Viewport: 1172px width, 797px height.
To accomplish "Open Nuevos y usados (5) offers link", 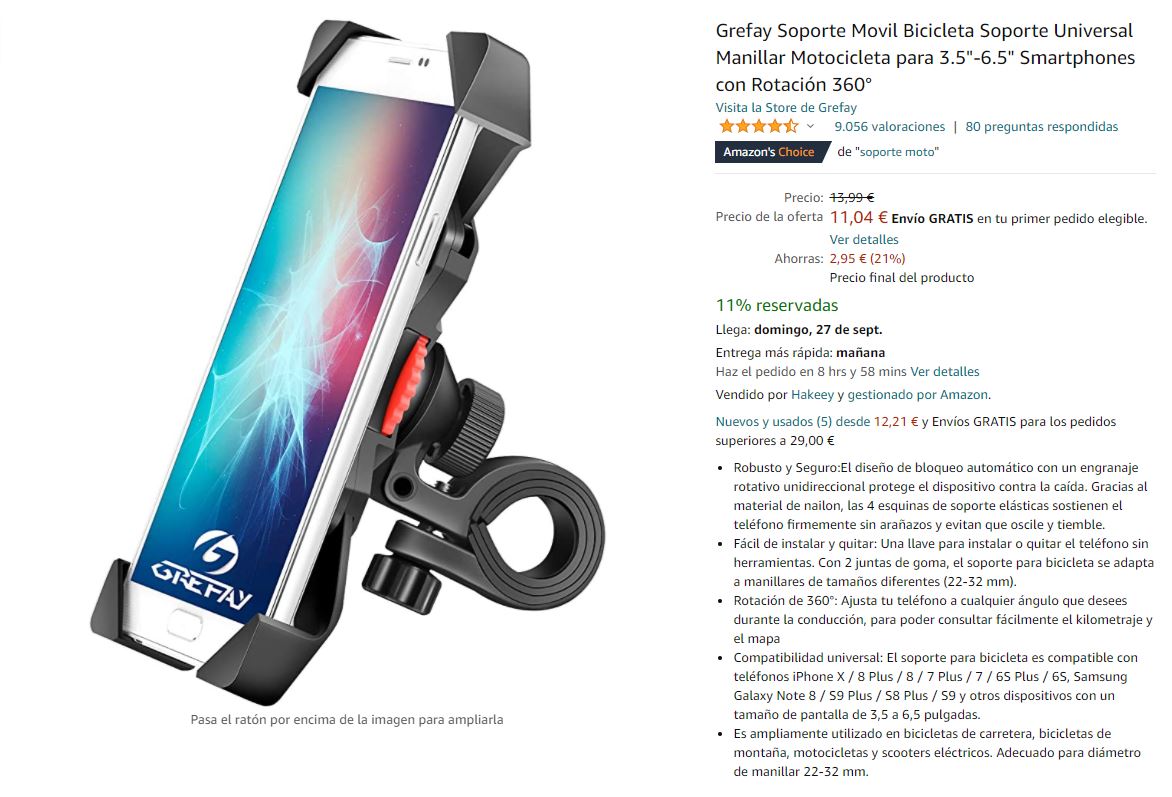I will 792,422.
